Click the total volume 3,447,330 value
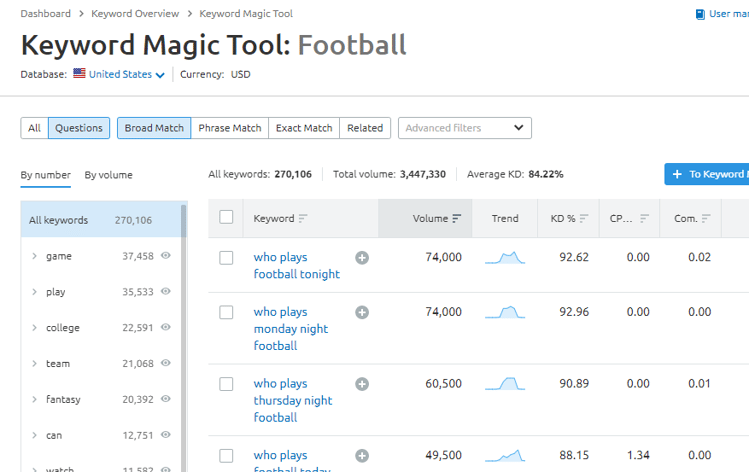This screenshot has width=749, height=472. point(423,174)
